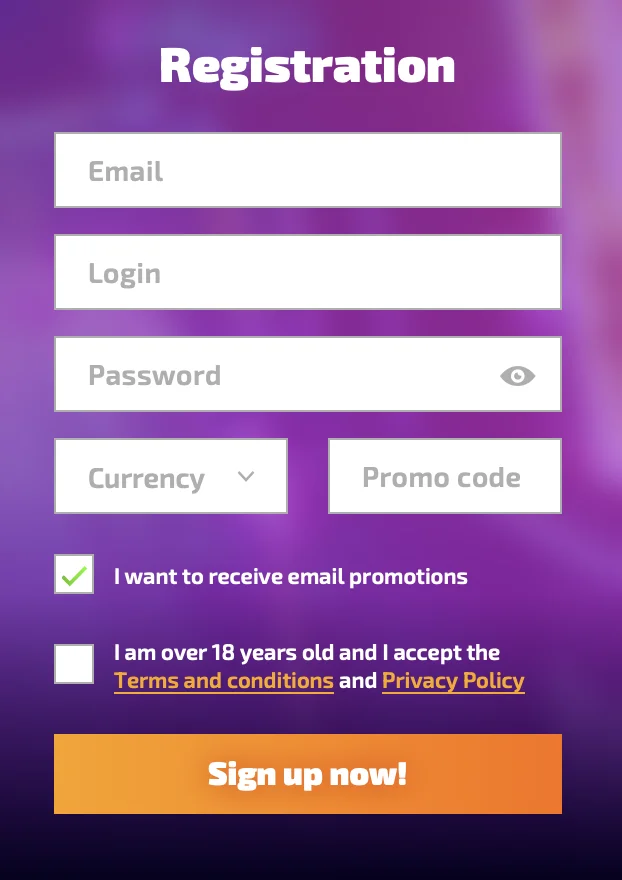The image size is (622, 880).
Task: Show the password using the eye icon
Action: pyautogui.click(x=517, y=375)
